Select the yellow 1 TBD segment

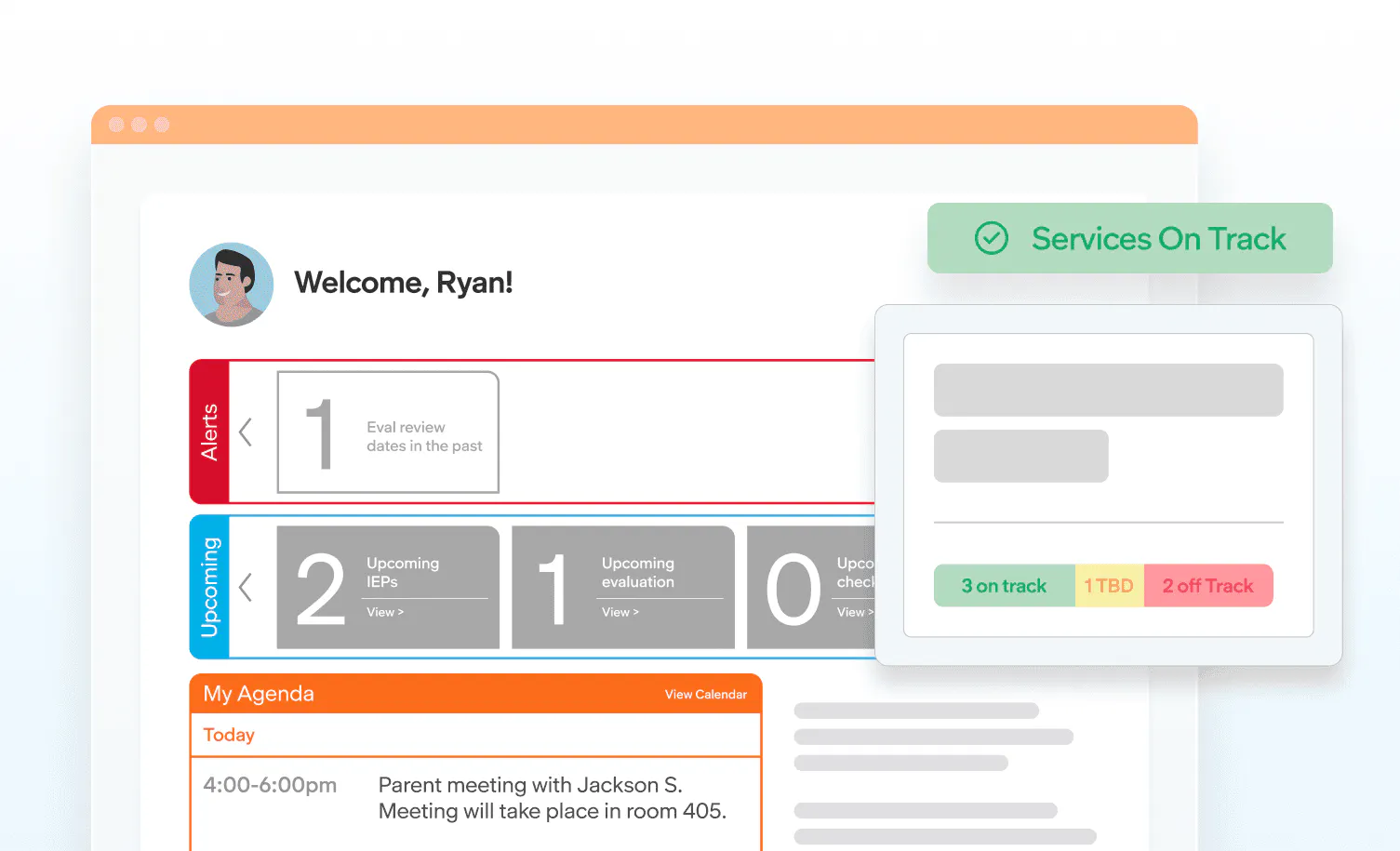[1109, 586]
